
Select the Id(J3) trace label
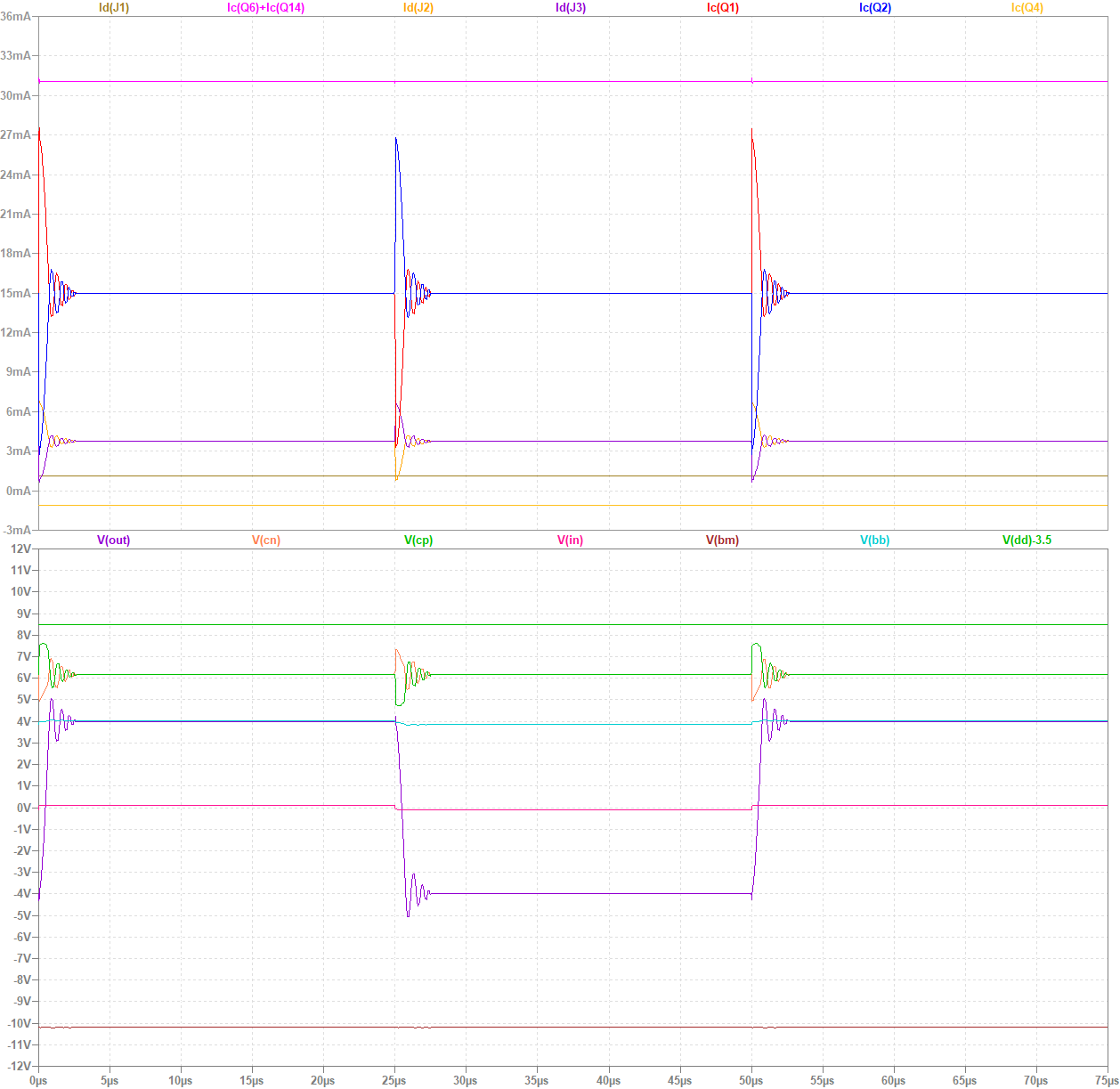coord(571,8)
